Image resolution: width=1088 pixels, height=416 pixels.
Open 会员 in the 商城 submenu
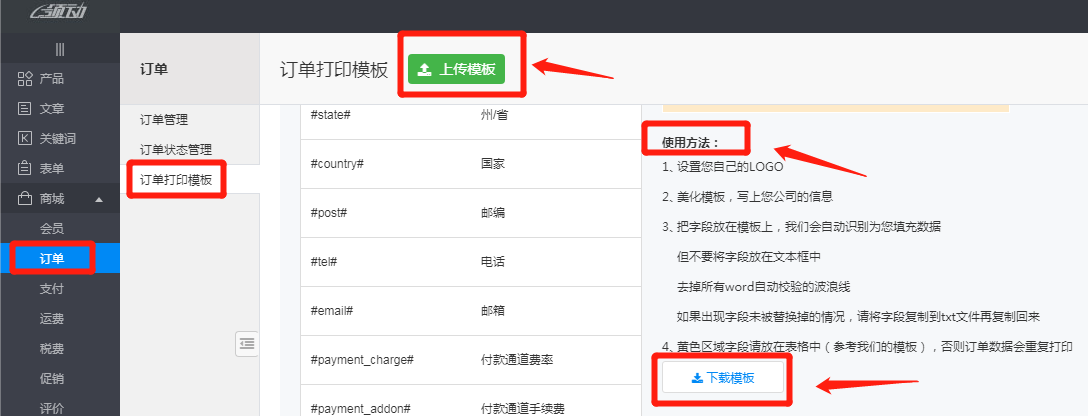[52, 229]
